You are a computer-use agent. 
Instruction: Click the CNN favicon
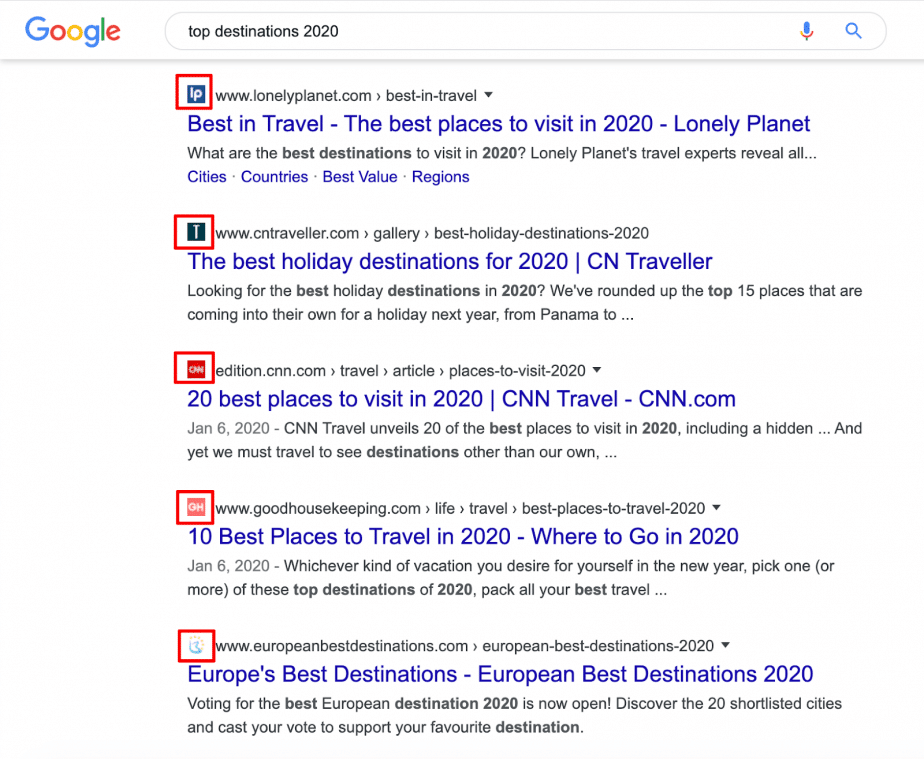[196, 370]
